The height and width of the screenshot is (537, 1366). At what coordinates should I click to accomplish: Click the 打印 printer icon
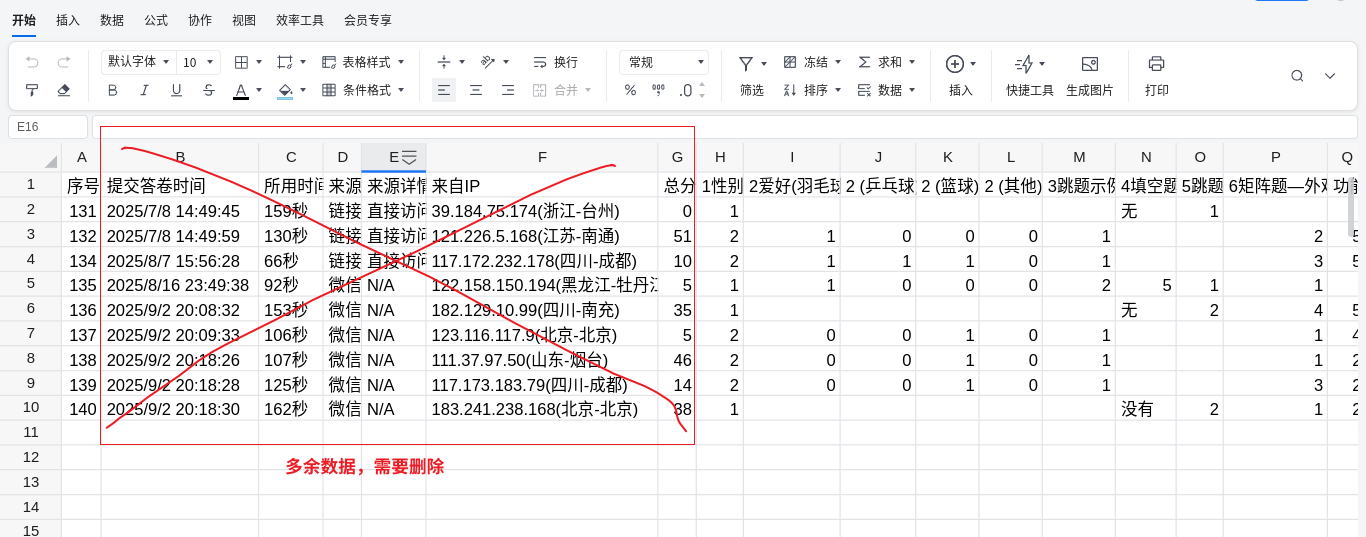pyautogui.click(x=1157, y=63)
